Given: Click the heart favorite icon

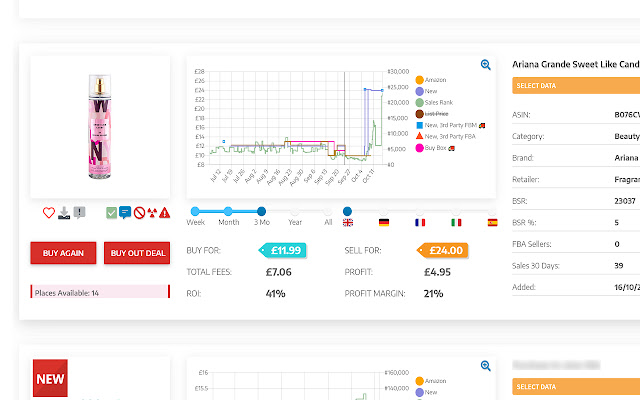Looking at the screenshot, I should (x=49, y=213).
